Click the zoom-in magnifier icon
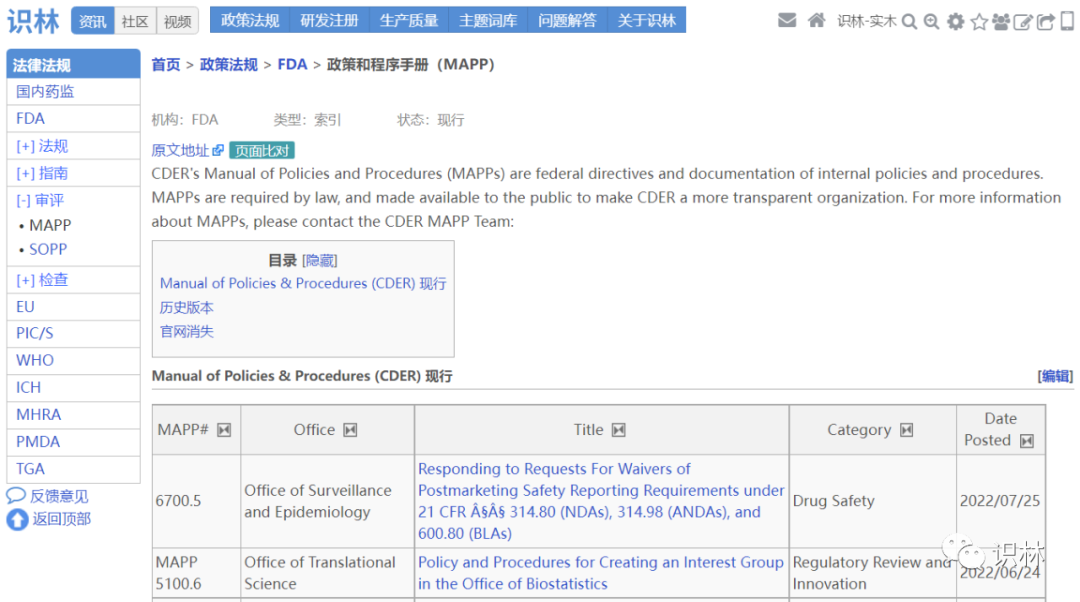 click(x=931, y=21)
